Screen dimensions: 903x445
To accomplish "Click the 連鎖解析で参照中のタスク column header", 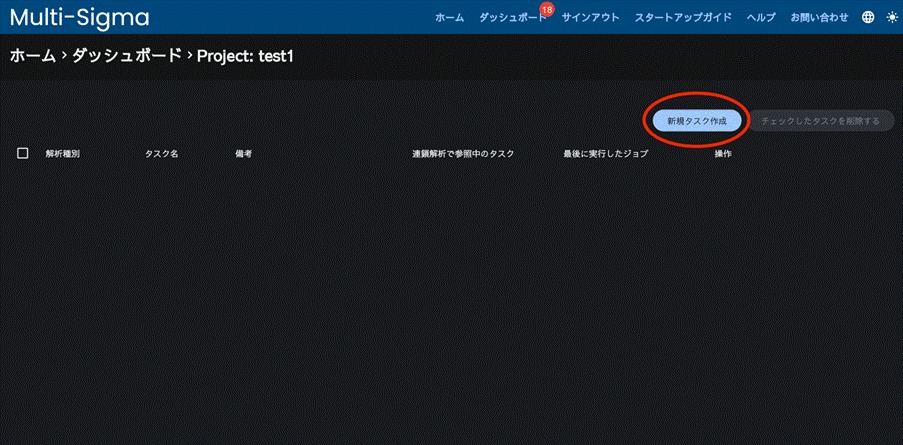I will 463,154.
